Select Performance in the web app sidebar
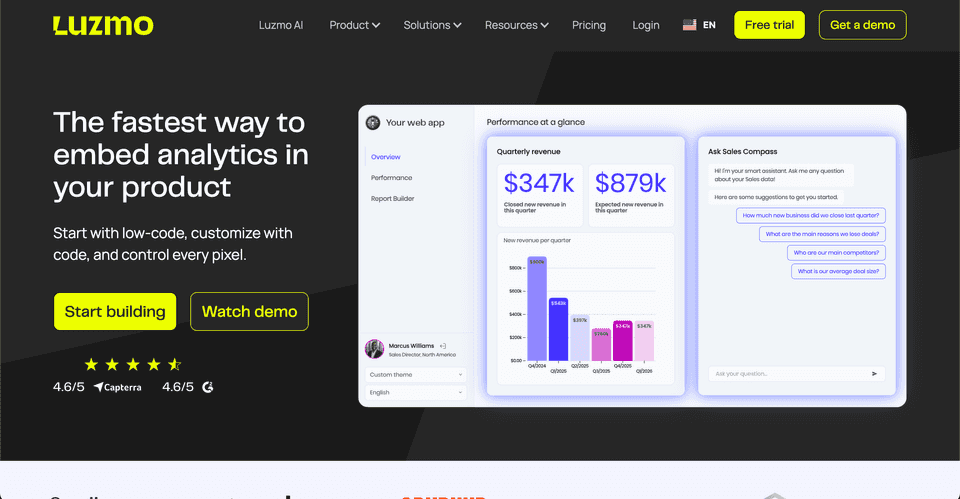The width and height of the screenshot is (960, 499). [391, 178]
